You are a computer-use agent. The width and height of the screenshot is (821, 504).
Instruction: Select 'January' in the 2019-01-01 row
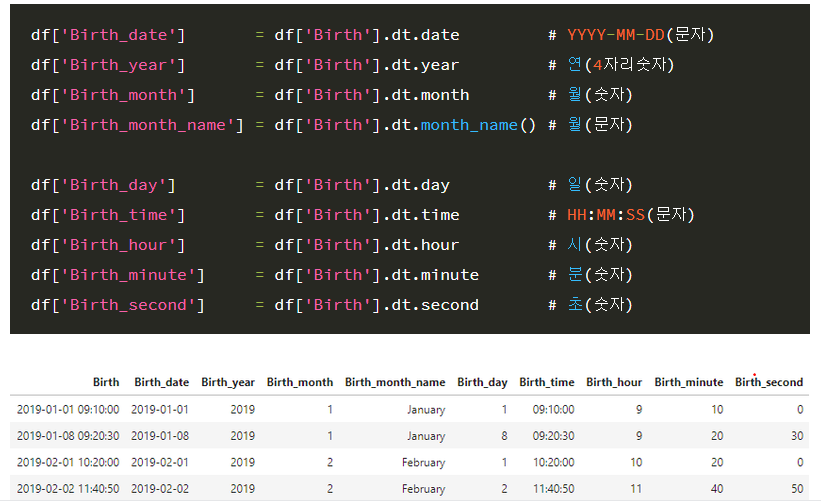[x=426, y=410]
